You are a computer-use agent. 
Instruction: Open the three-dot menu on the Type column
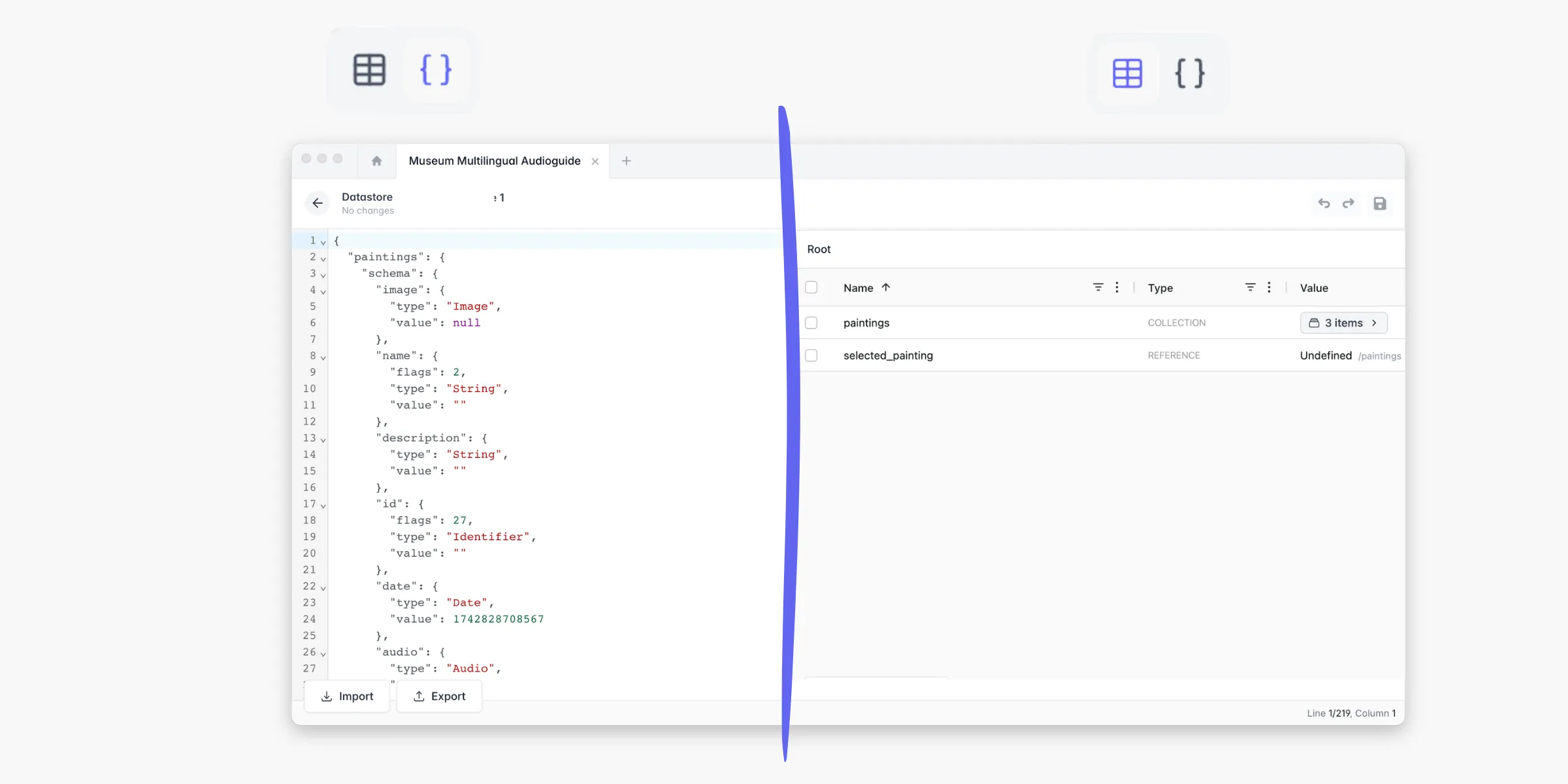coord(1269,287)
